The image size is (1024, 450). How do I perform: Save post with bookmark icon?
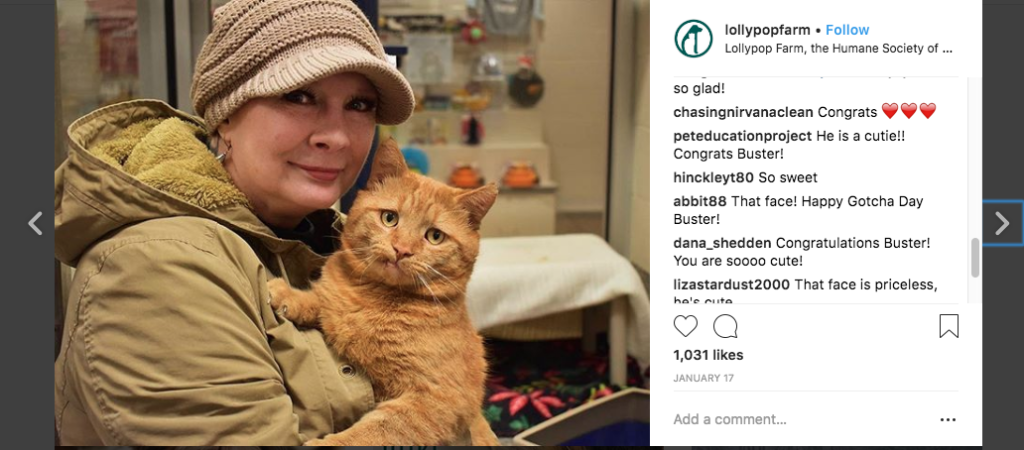click(948, 326)
